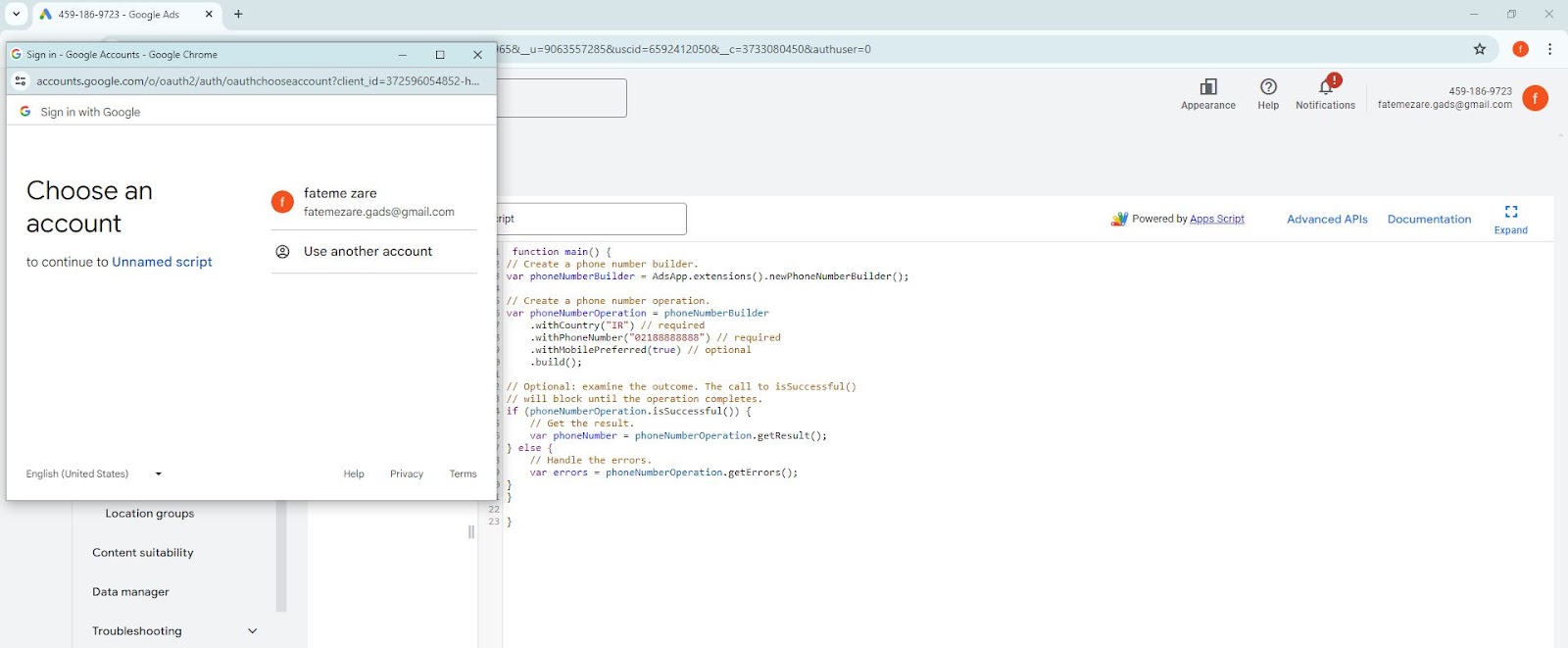Viewport: 1568px width, 648px height.
Task: Click the Google logo in sign-in header
Action: tap(24, 112)
